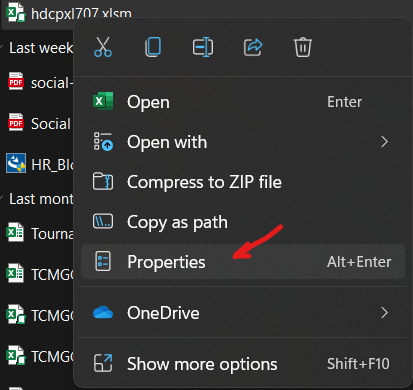The height and width of the screenshot is (390, 413).
Task: Collapse the Last week group
Action: pyautogui.click(x=2, y=48)
